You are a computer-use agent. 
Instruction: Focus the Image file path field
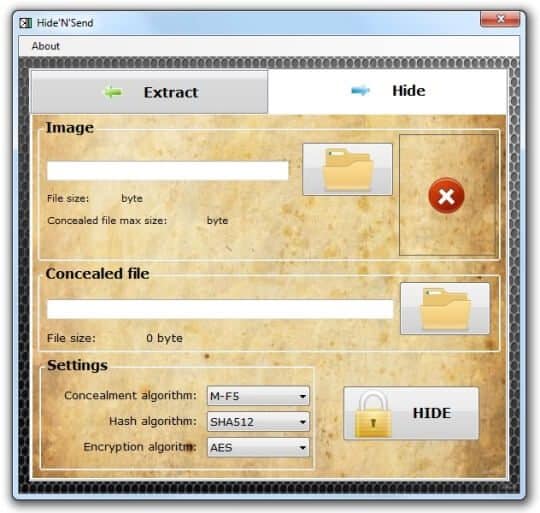[168, 170]
